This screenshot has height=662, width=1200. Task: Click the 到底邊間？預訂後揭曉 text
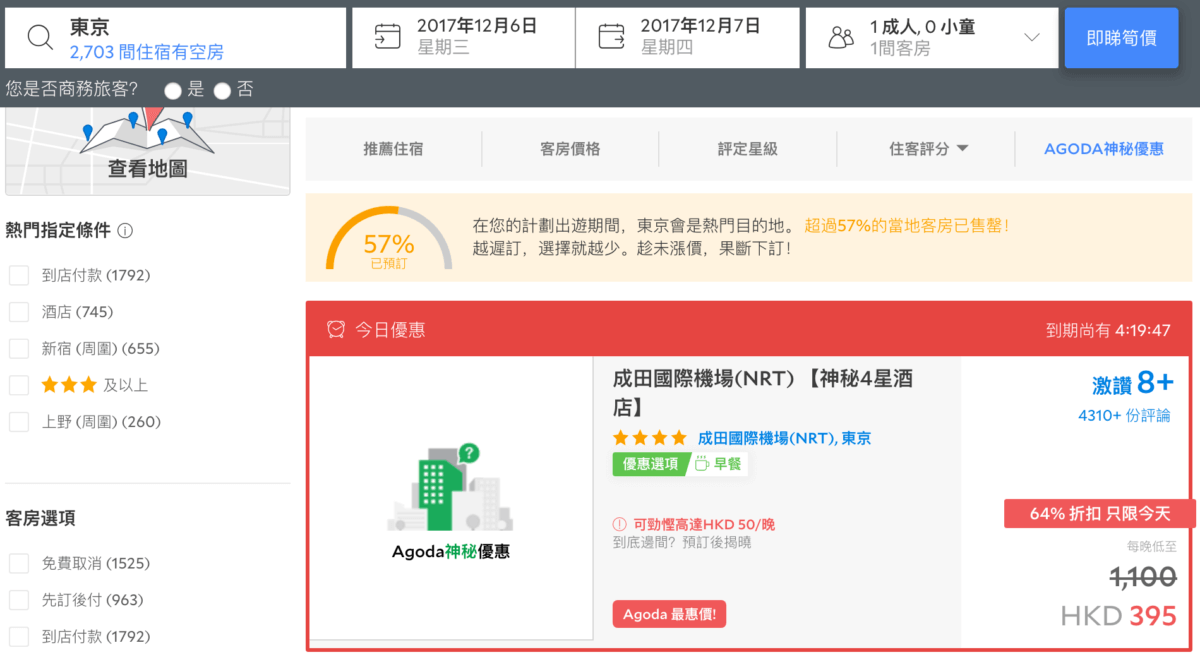point(682,543)
